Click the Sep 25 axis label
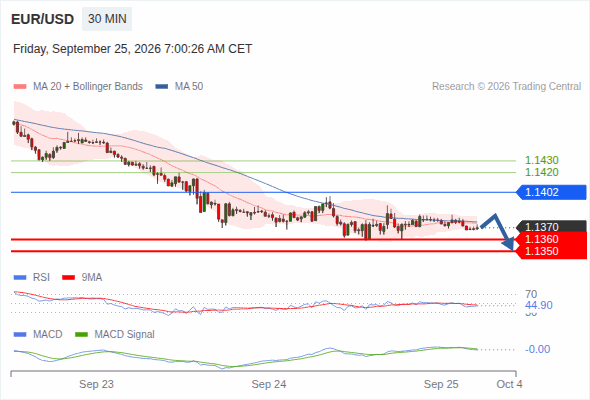 [x=441, y=384]
